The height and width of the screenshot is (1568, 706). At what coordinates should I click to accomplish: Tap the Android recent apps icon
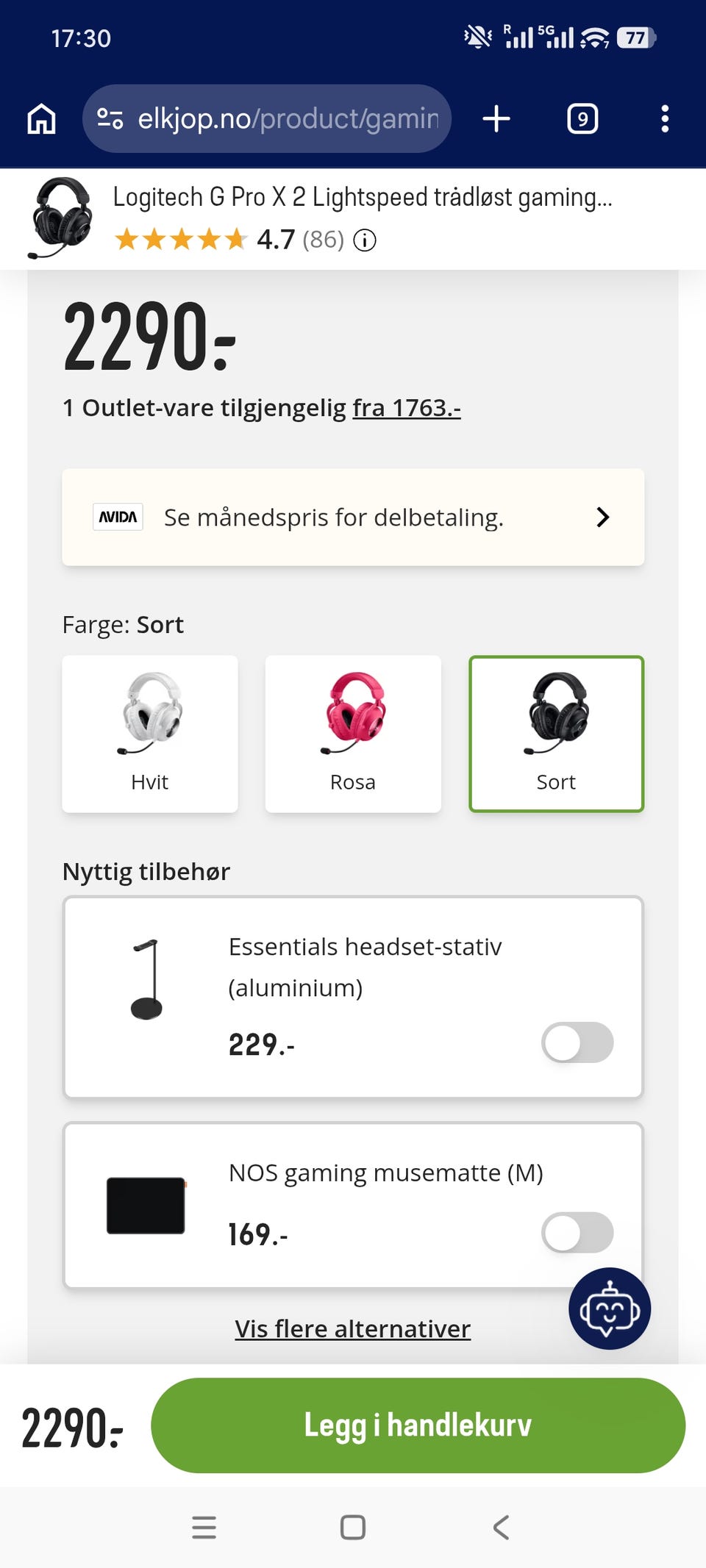204,1527
